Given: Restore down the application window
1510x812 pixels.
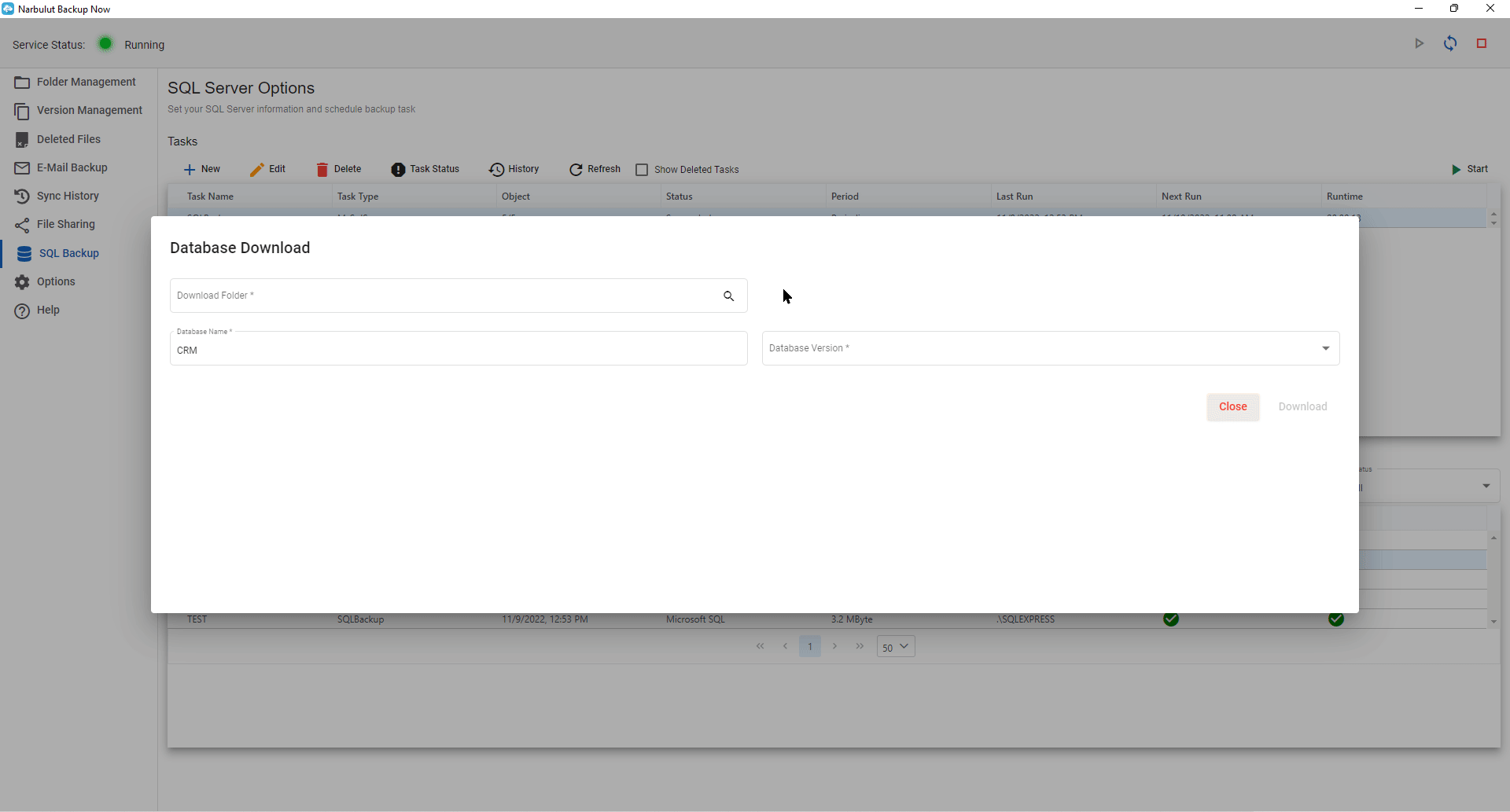Looking at the screenshot, I should tap(1454, 9).
